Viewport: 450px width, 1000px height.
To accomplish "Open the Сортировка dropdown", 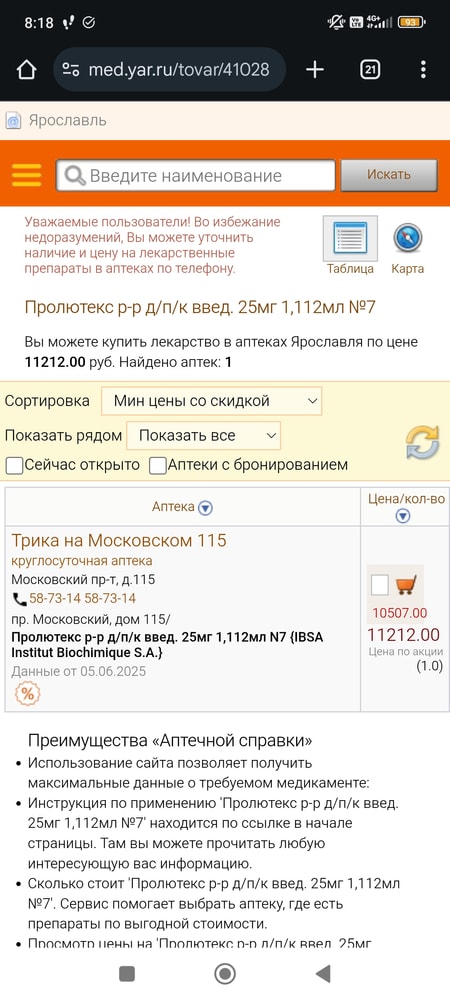I will coord(211,401).
